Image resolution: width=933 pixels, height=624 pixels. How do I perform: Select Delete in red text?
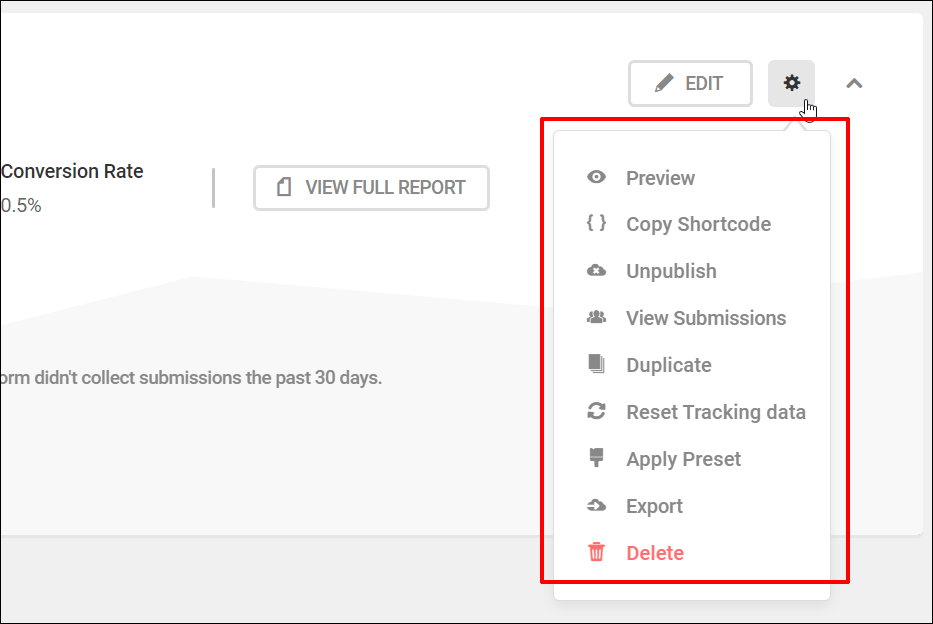click(x=655, y=553)
